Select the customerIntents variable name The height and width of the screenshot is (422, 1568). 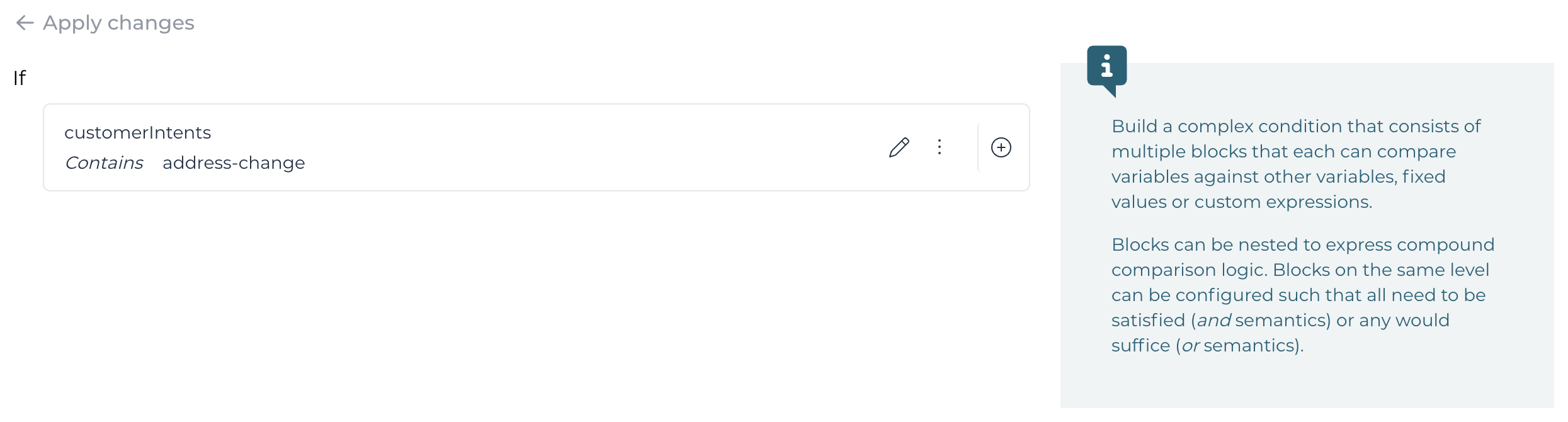137,133
